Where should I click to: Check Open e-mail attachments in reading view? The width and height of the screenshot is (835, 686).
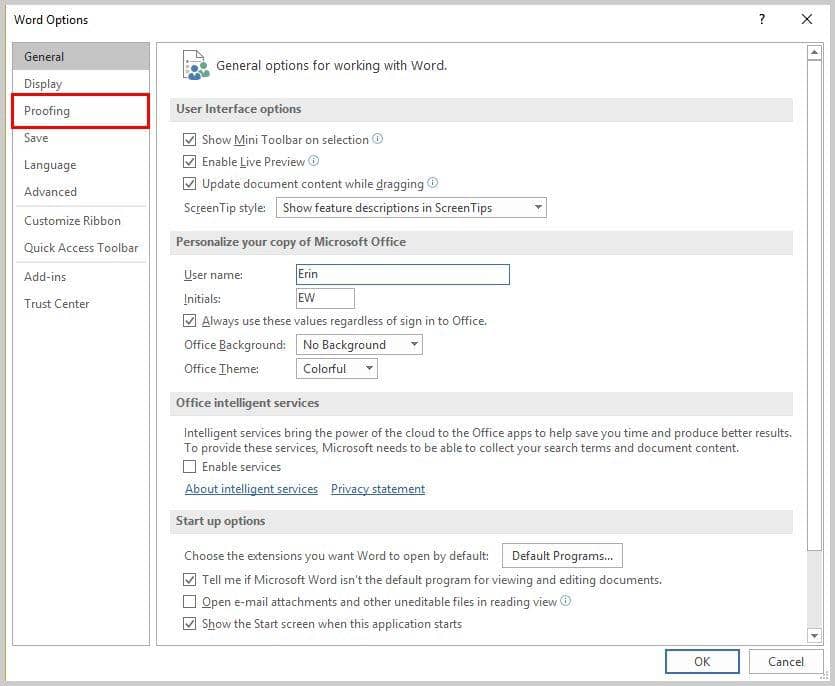pyautogui.click(x=190, y=602)
